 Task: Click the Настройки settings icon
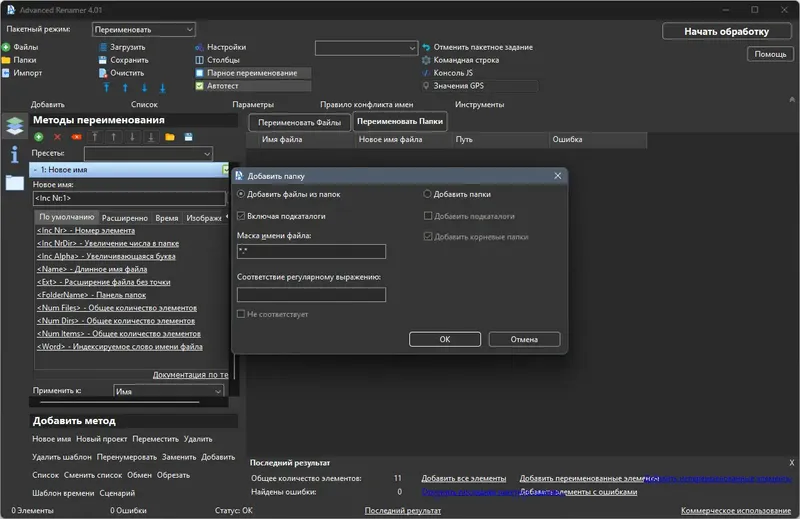[199, 47]
